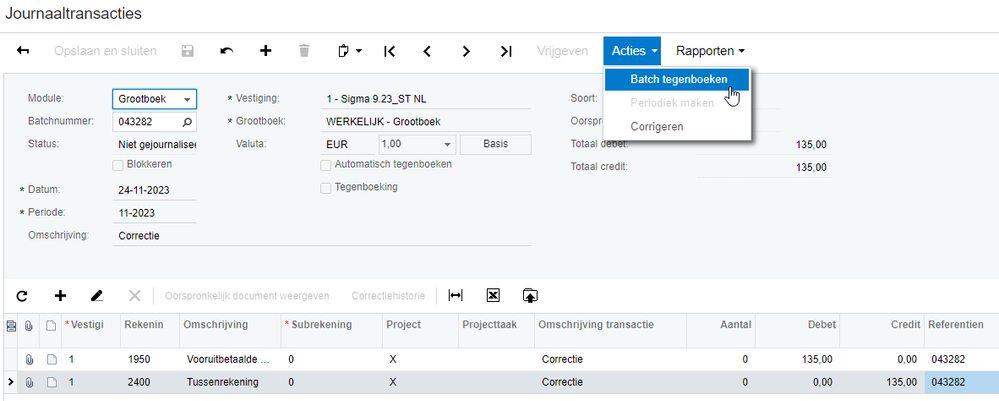The image size is (999, 401).
Task: Open the clipboard copy-paste menu
Action: (350, 51)
